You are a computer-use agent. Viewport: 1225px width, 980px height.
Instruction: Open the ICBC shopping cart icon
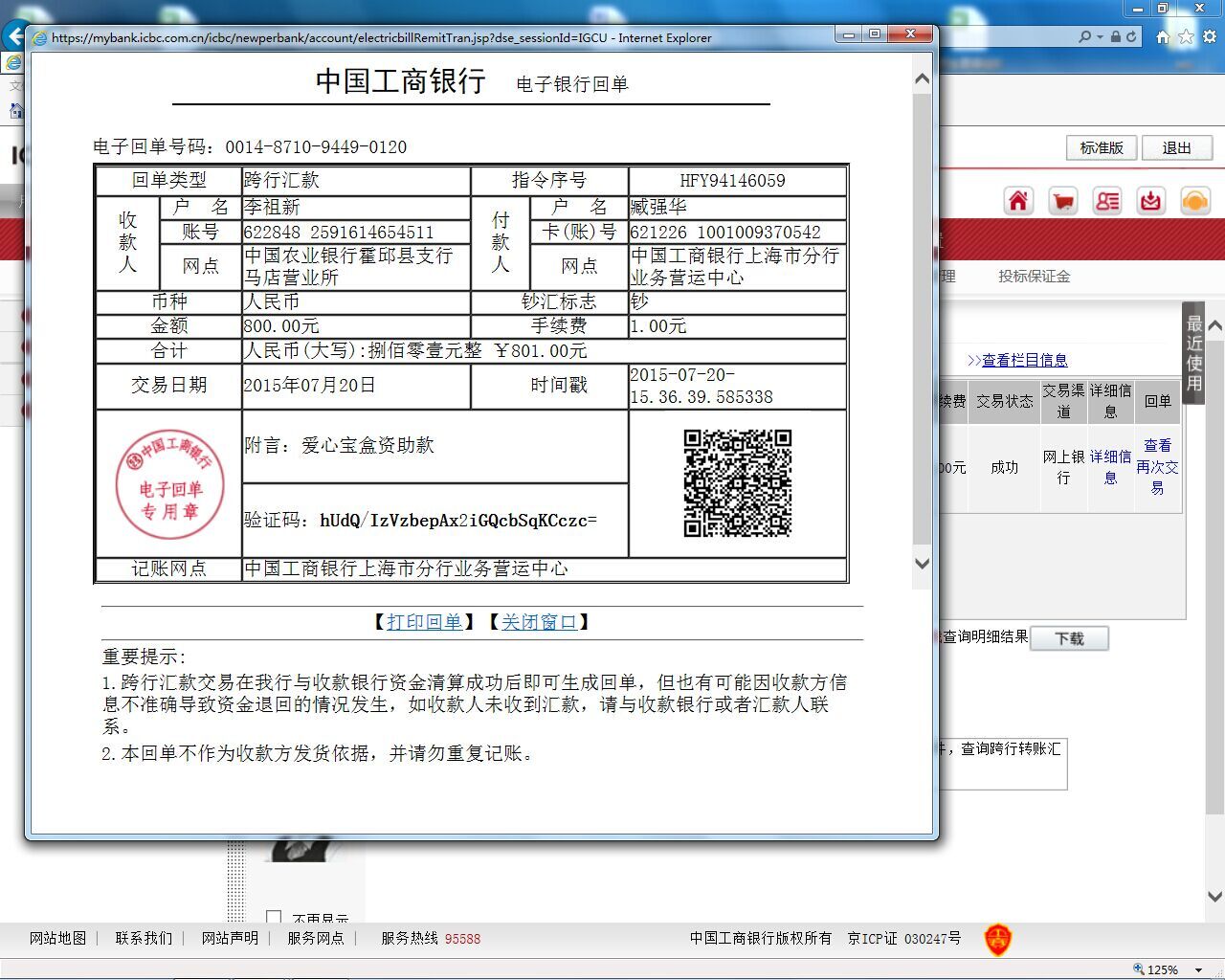point(1062,201)
